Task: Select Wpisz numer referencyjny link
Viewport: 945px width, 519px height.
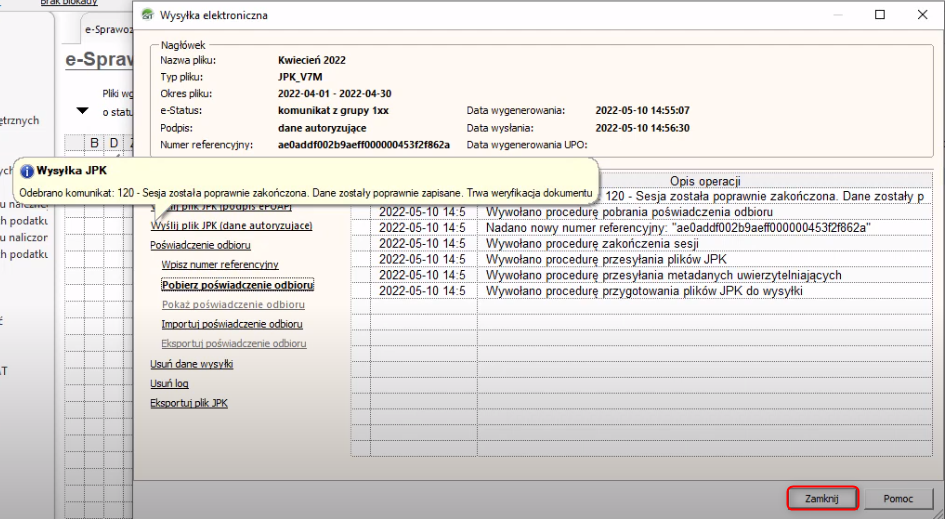Action: [x=220, y=264]
